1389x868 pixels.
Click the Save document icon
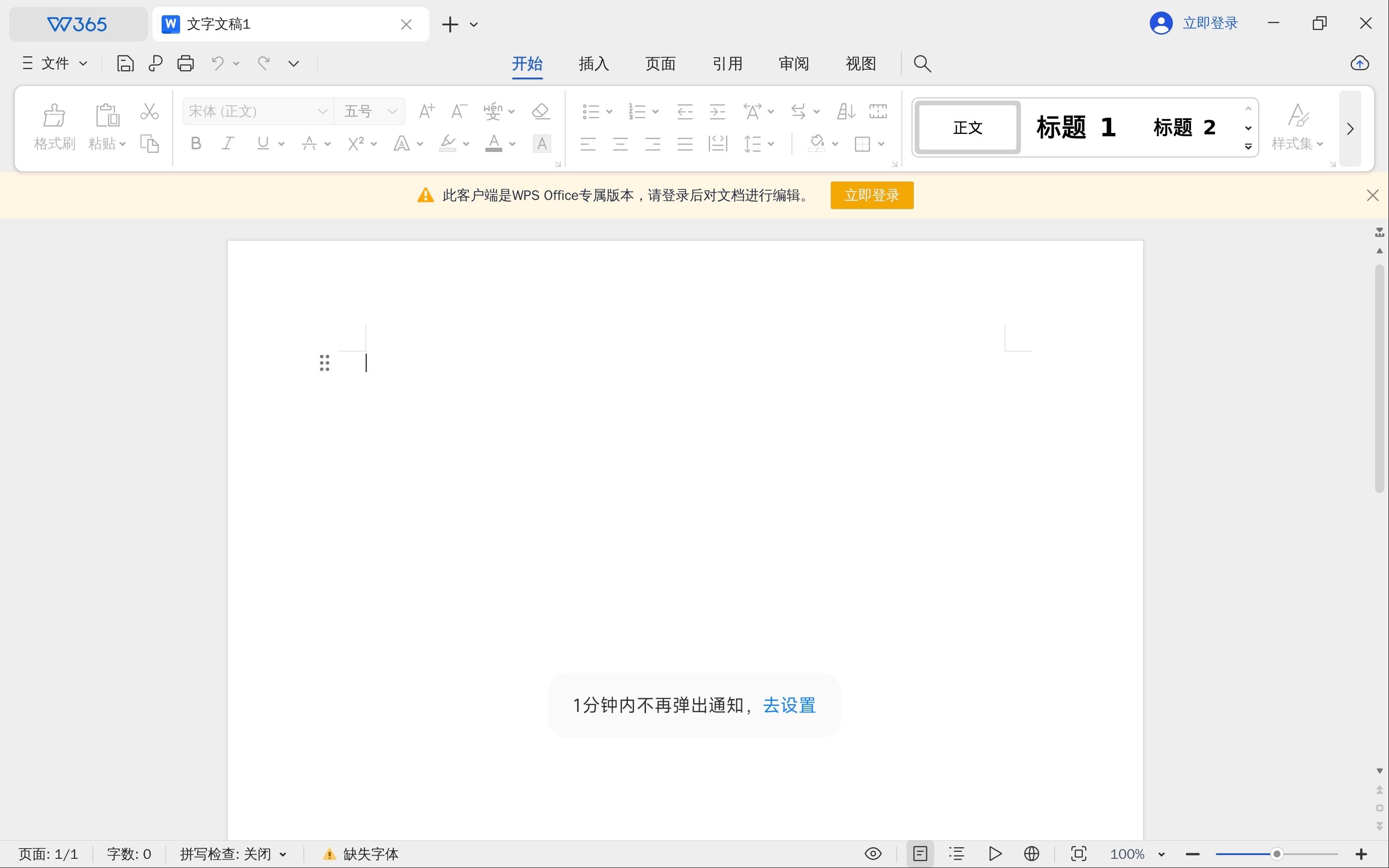125,63
